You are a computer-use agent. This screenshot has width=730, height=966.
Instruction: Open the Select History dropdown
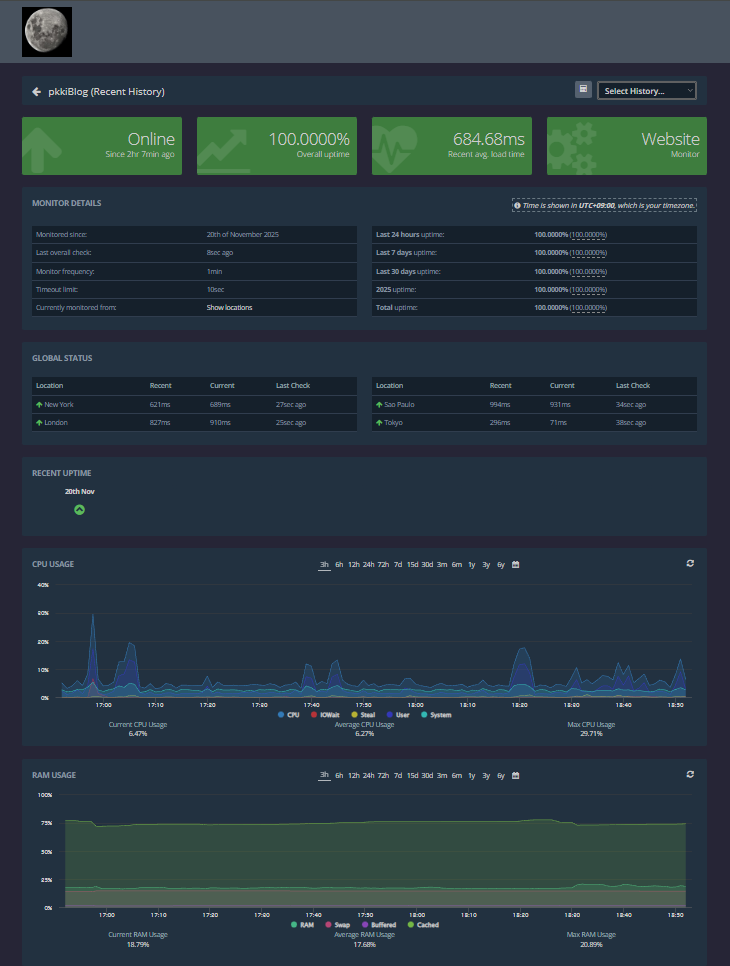coord(646,91)
